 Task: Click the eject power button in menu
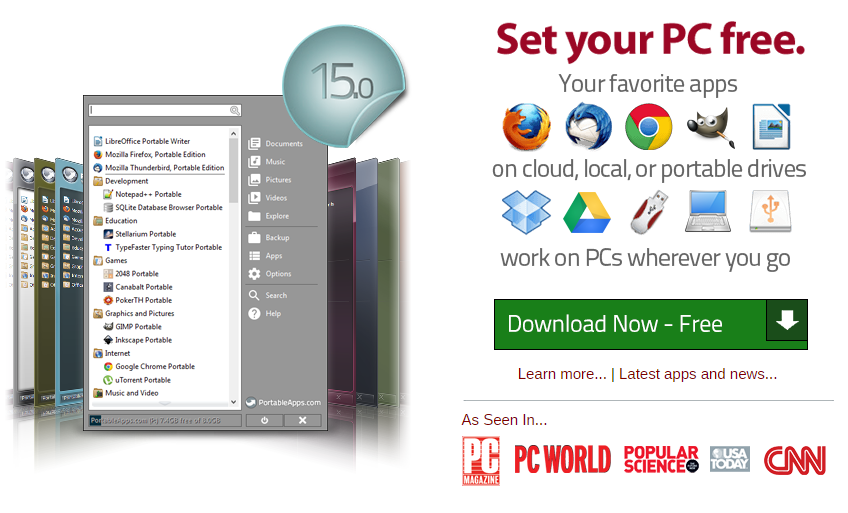tap(264, 420)
